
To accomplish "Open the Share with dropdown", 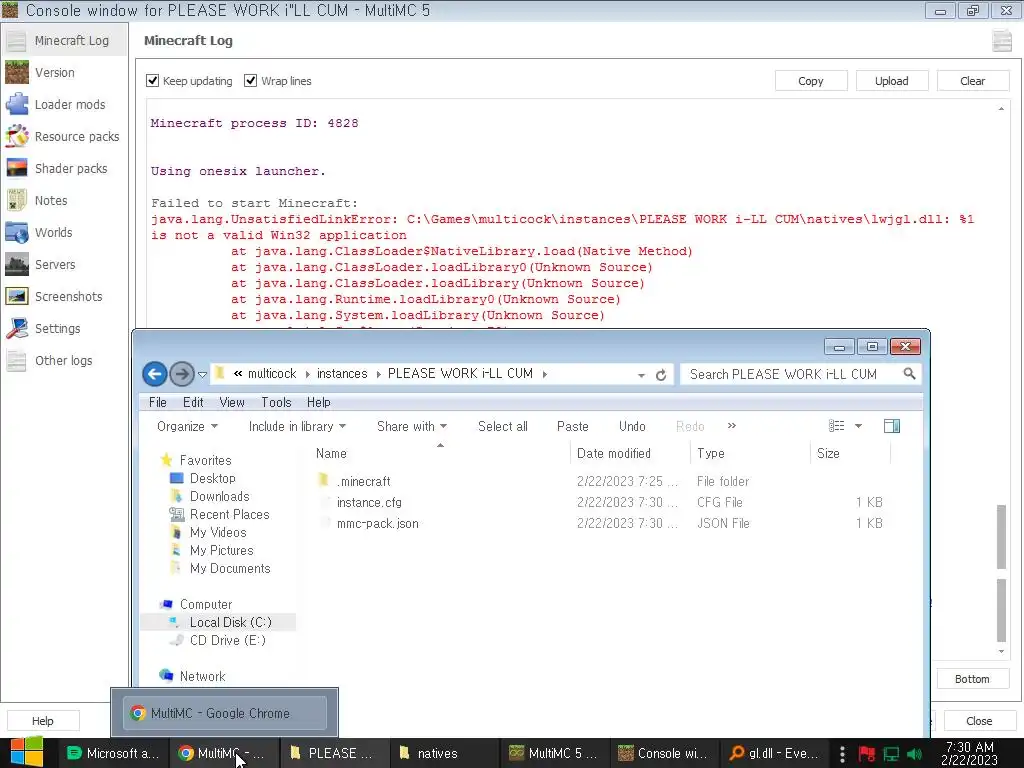I will (x=412, y=426).
